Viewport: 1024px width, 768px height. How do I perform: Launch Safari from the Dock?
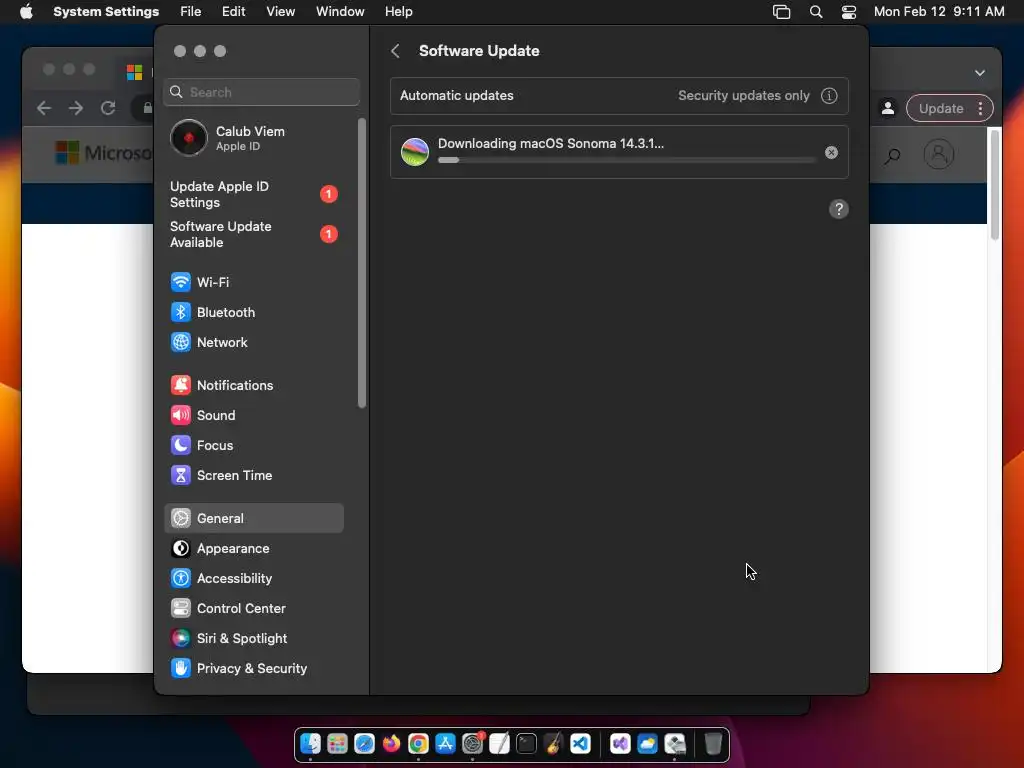(364, 744)
